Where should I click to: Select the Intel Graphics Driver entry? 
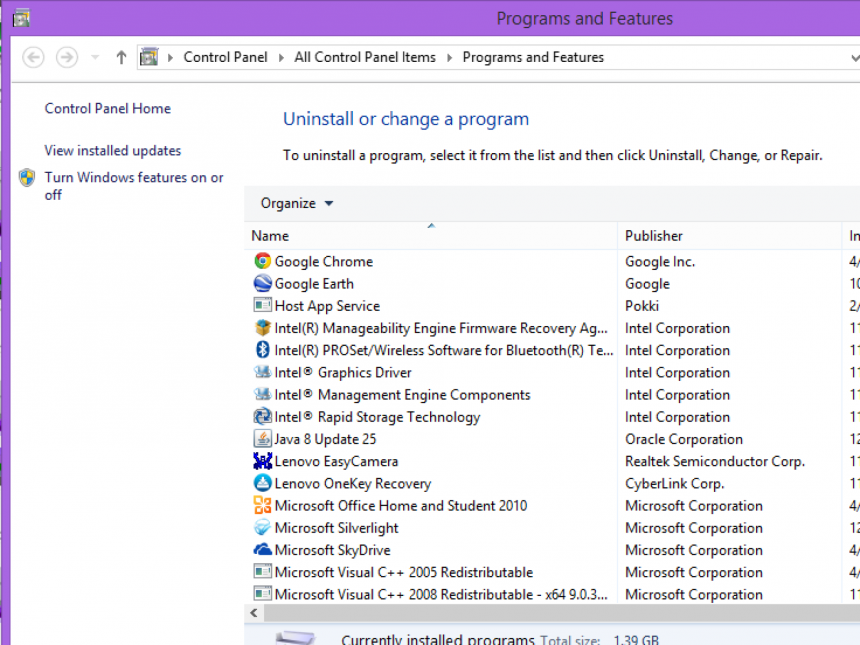point(343,372)
